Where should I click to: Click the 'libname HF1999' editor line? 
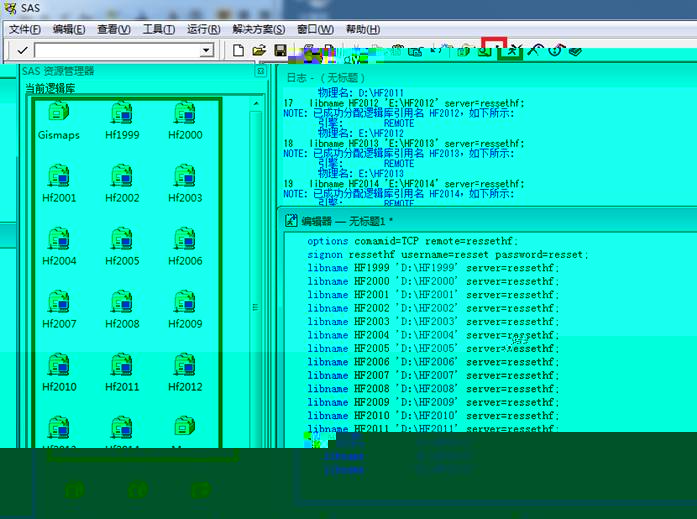433,268
